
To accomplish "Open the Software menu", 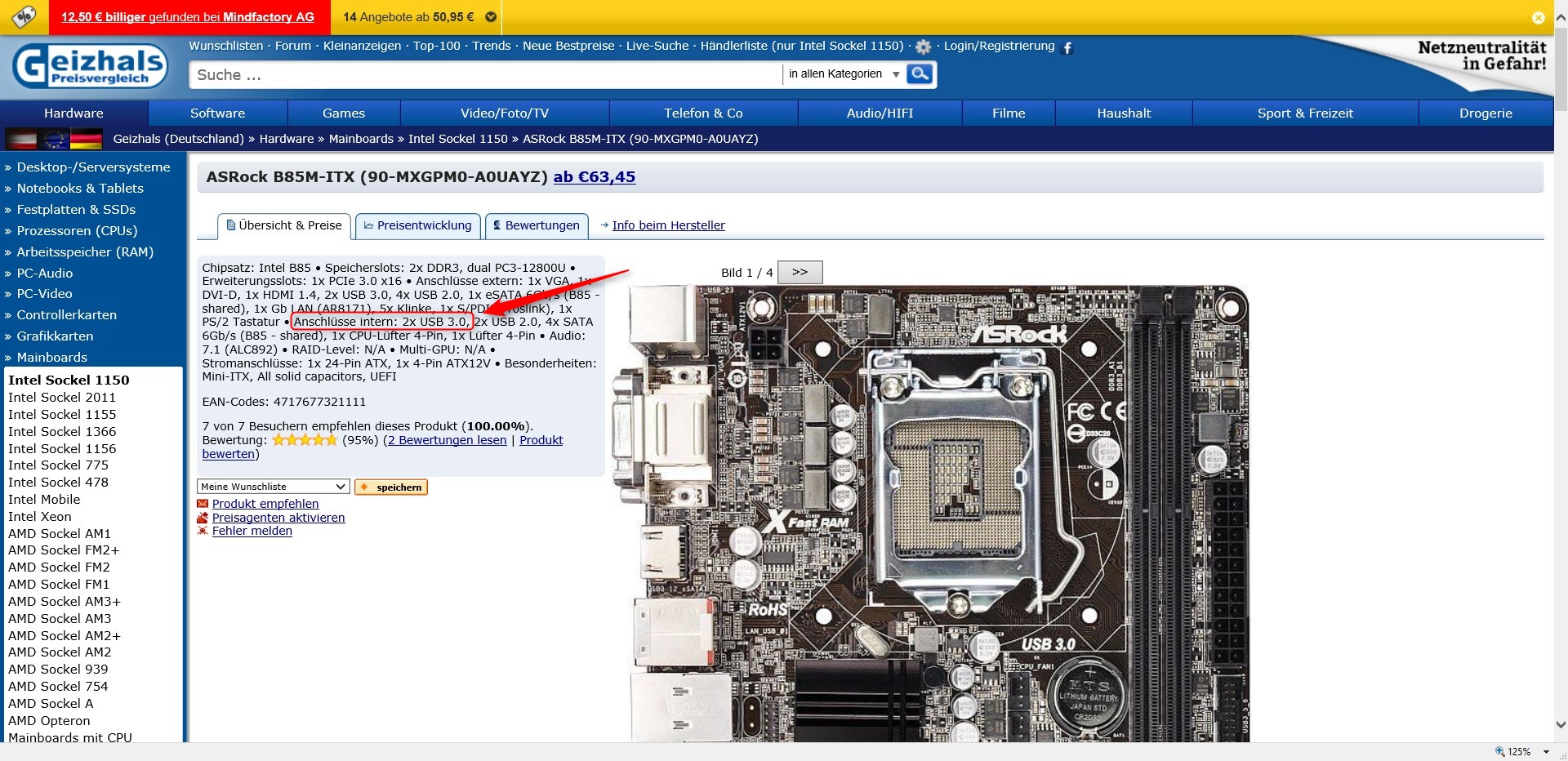I will coord(217,113).
